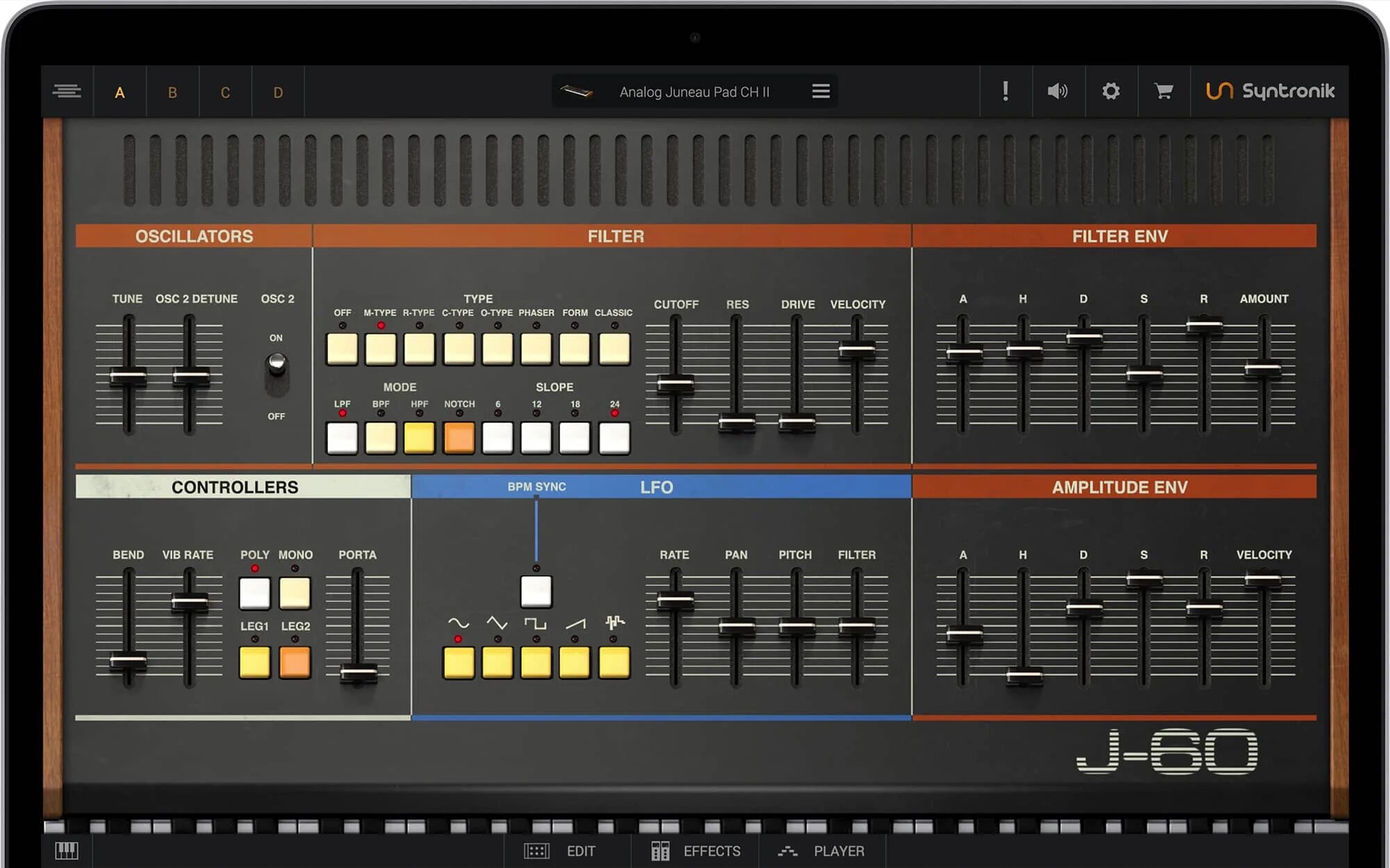Image resolution: width=1390 pixels, height=868 pixels.
Task: Enable MONO mode button
Action: 295,593
